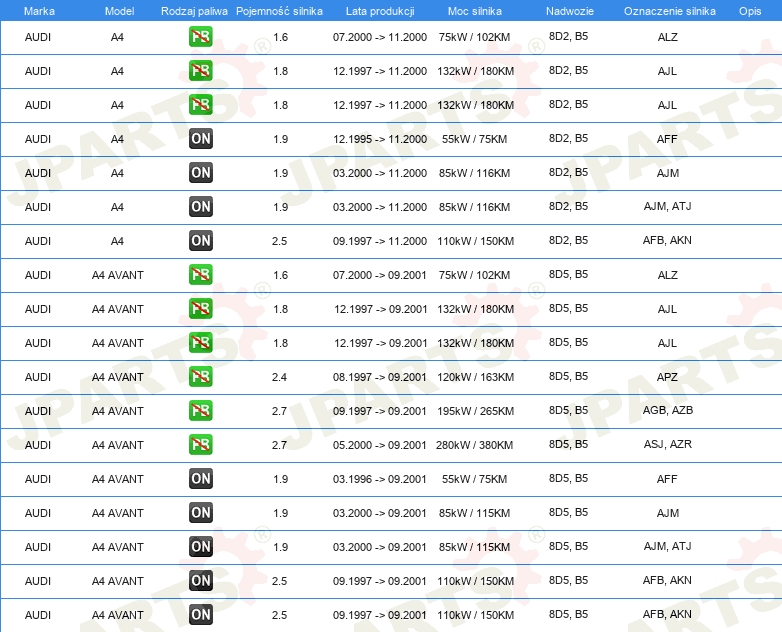Click the ON diesel icon in the A4 AJM, ATJ row
Viewport: 782px width, 632px height.
coord(200,207)
